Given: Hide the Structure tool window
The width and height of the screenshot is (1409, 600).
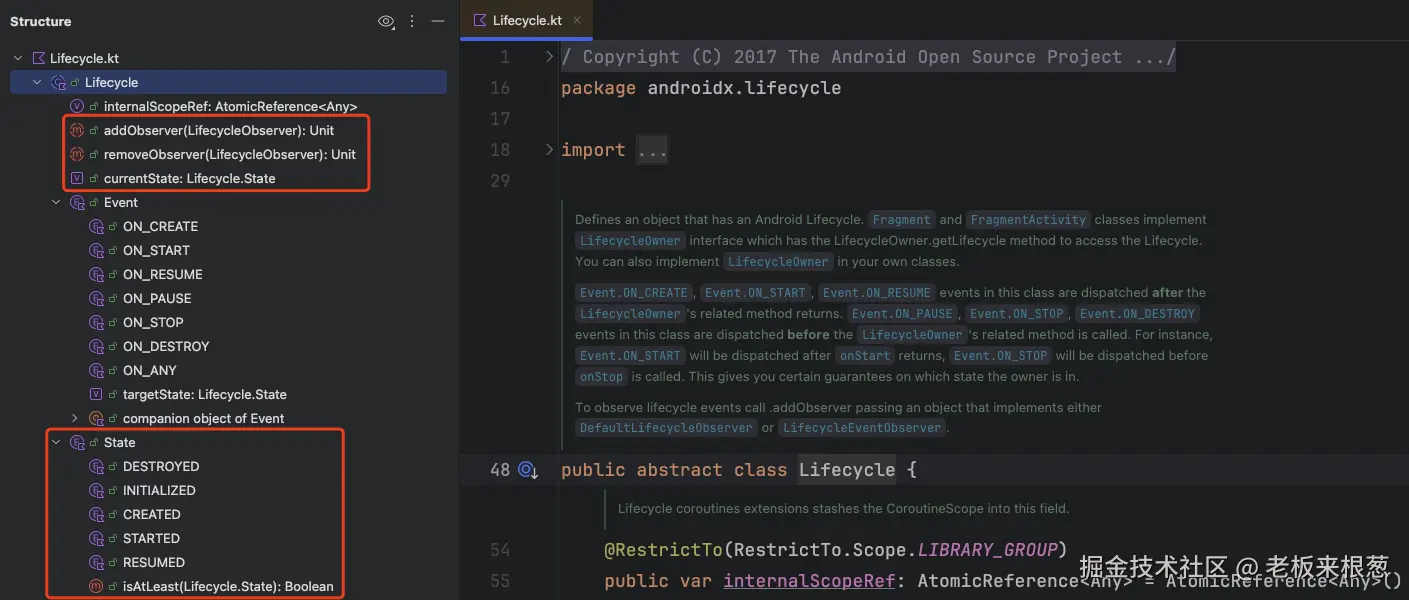Looking at the screenshot, I should point(438,21).
